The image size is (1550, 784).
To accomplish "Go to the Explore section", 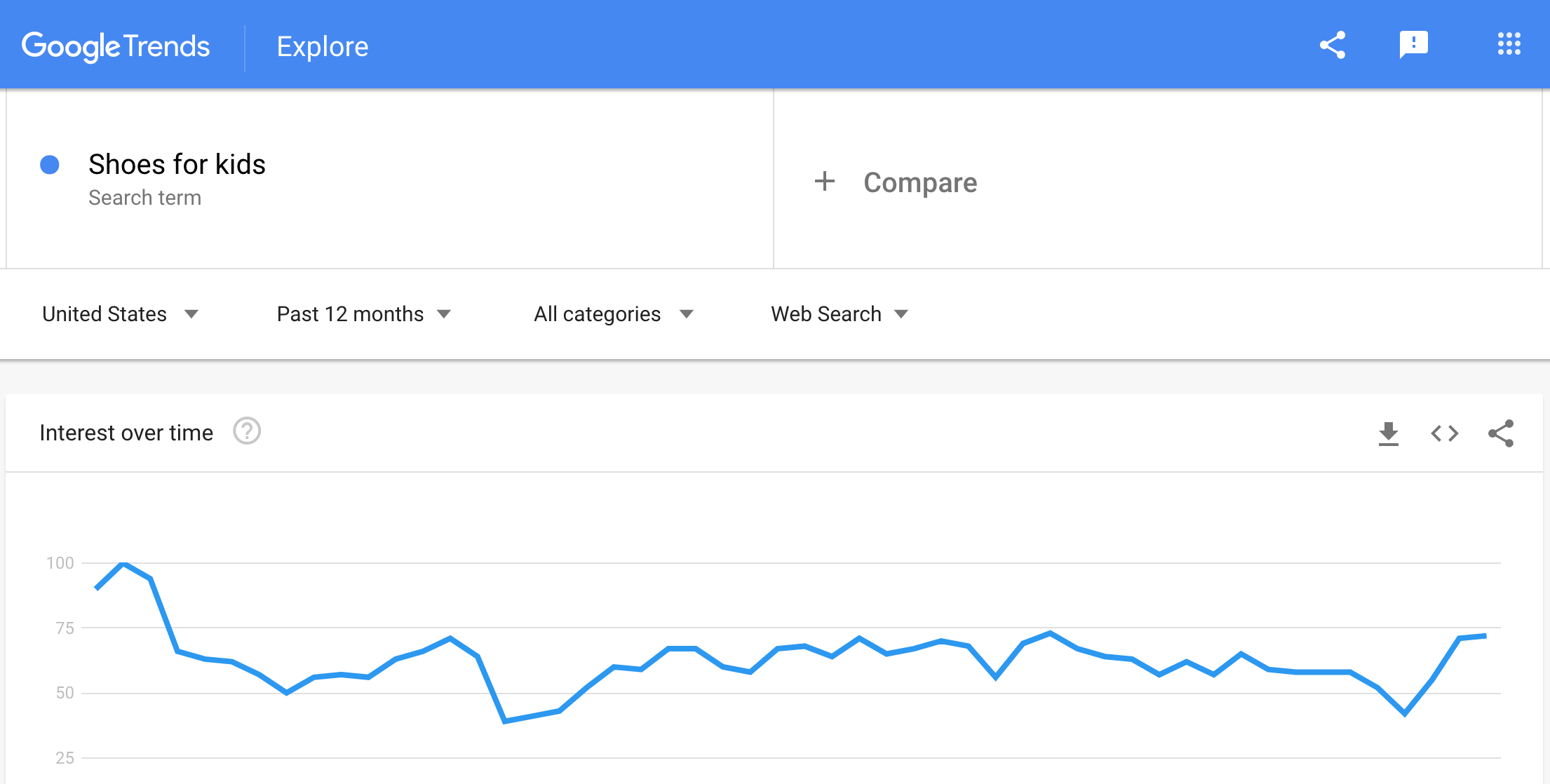I will click(323, 46).
